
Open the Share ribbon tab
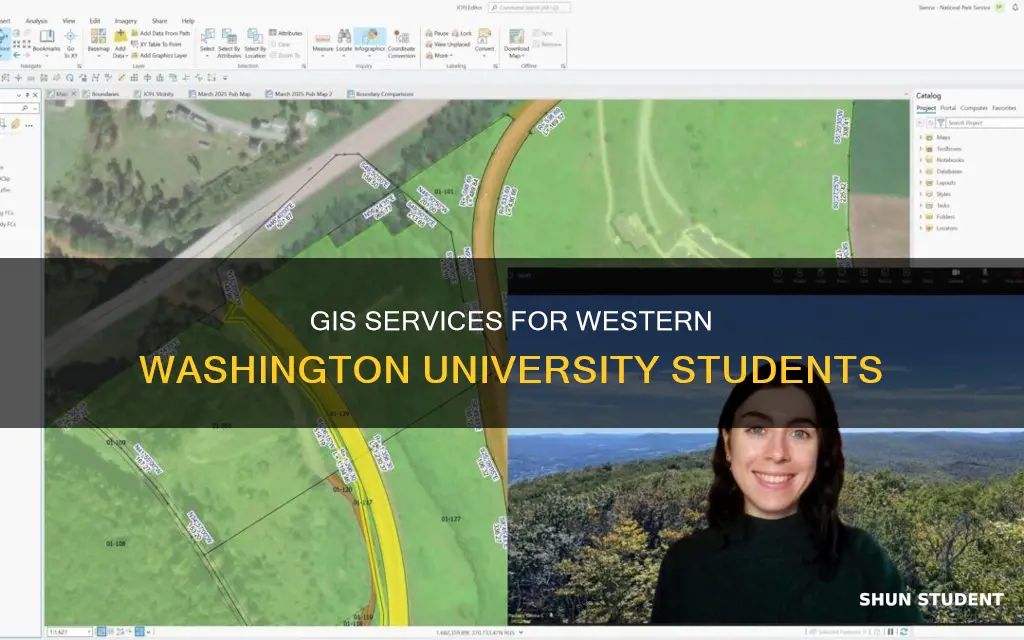pyautogui.click(x=159, y=21)
